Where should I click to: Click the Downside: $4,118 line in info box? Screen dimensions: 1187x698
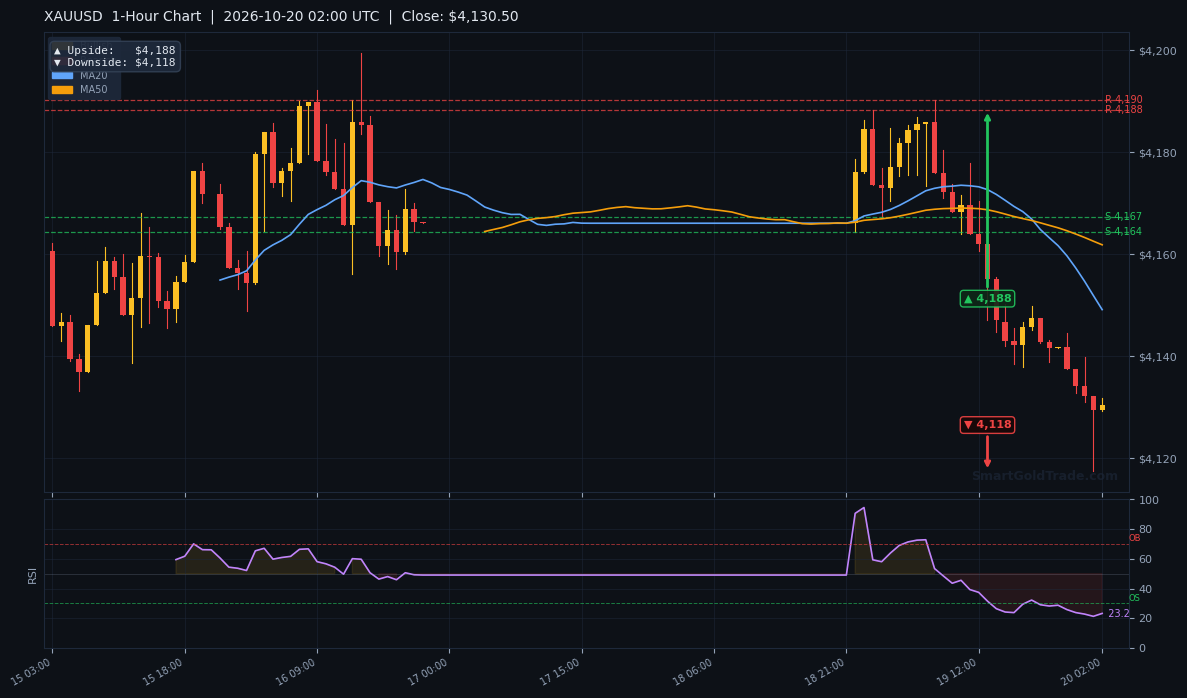[x=114, y=63]
